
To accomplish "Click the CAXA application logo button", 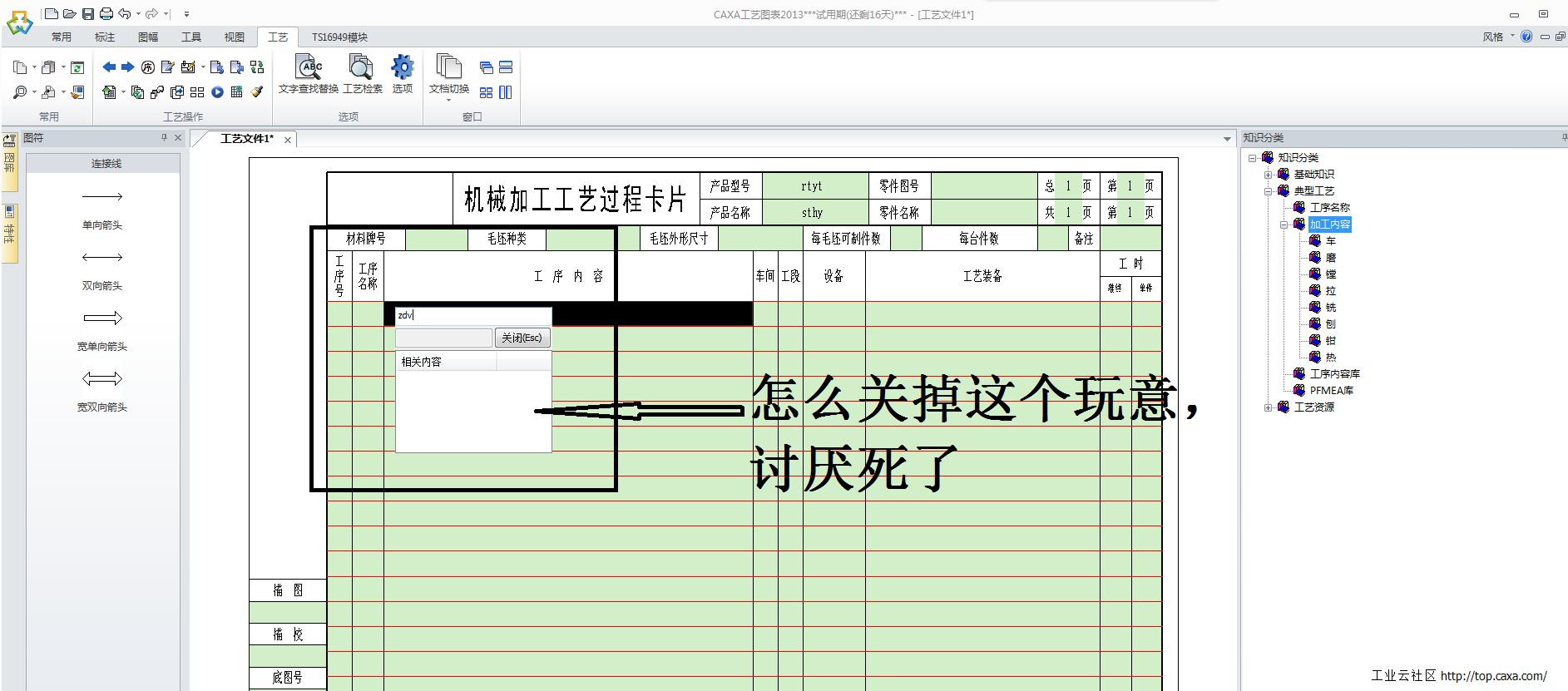I will [x=19, y=22].
